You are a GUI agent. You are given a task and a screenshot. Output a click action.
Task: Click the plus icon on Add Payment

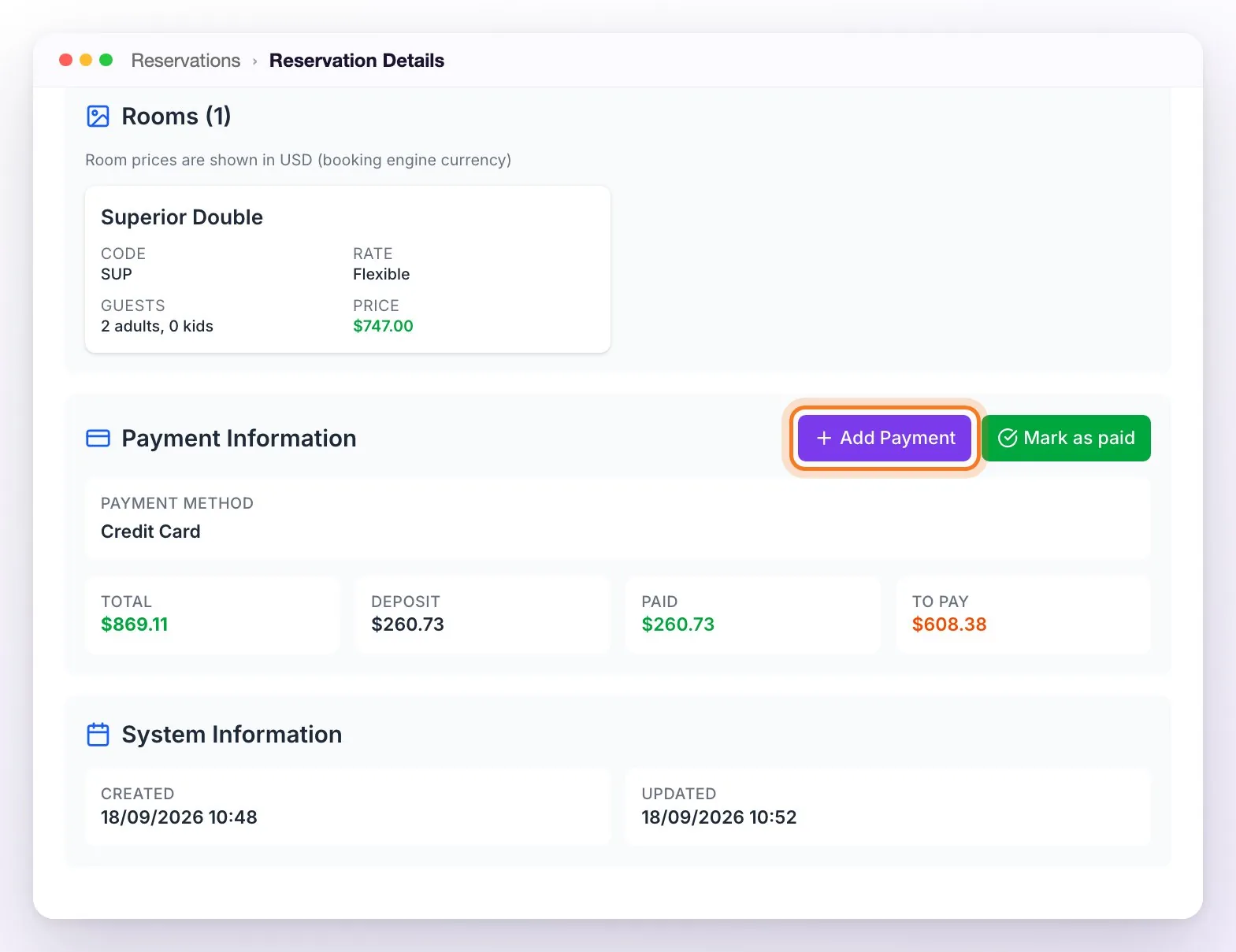point(824,438)
